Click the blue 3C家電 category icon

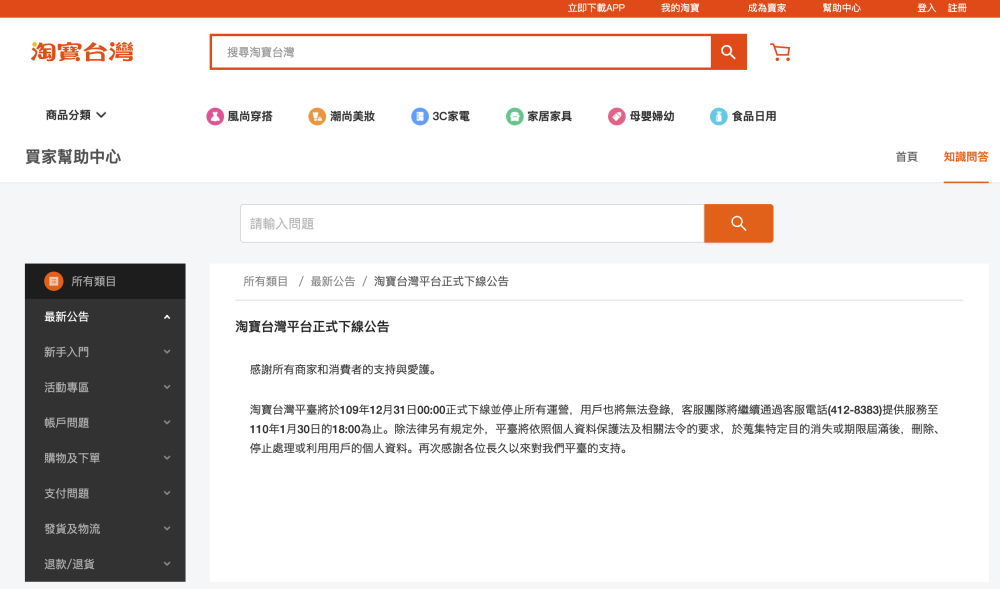420,116
